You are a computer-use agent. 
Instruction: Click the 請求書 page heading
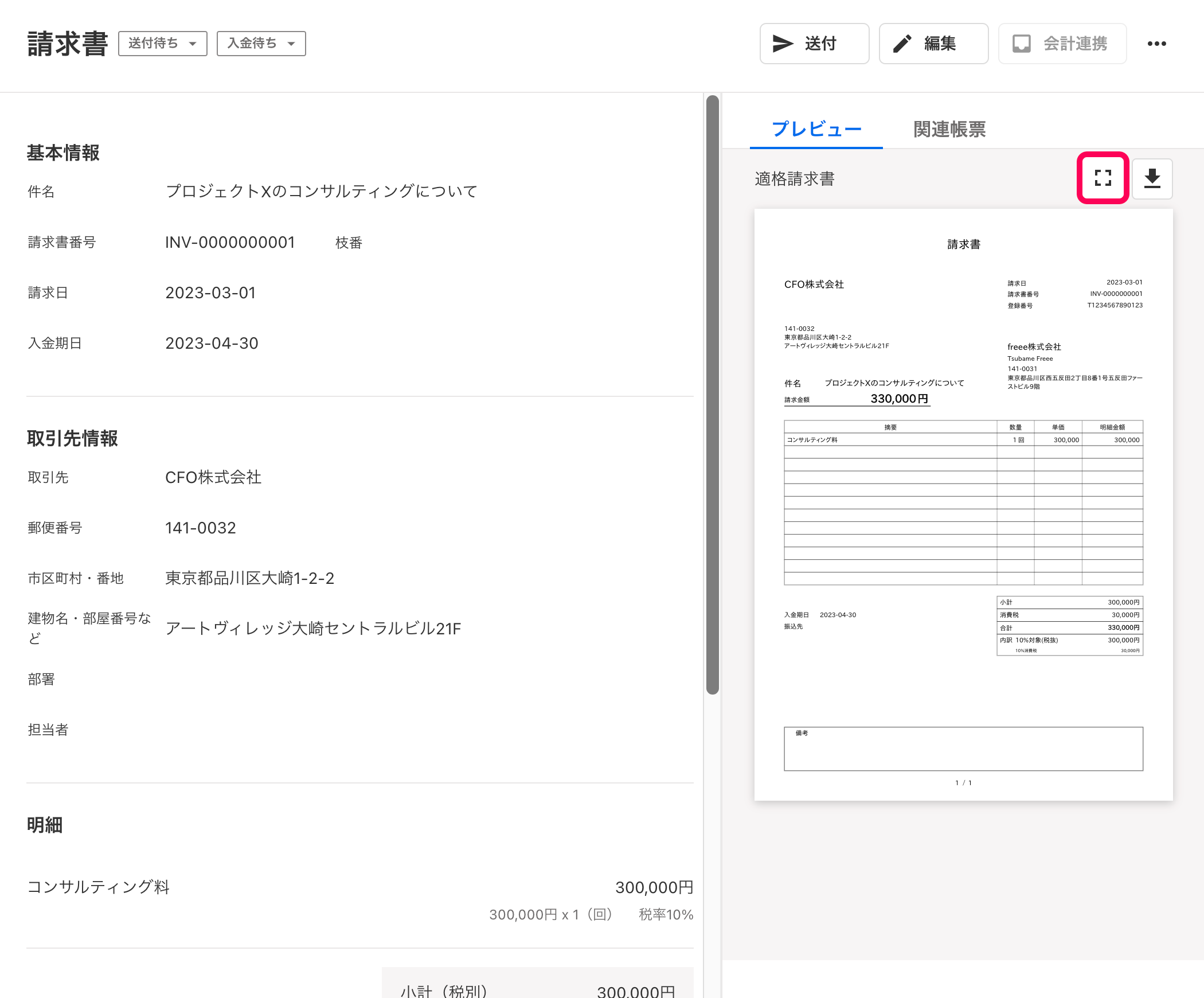point(68,44)
